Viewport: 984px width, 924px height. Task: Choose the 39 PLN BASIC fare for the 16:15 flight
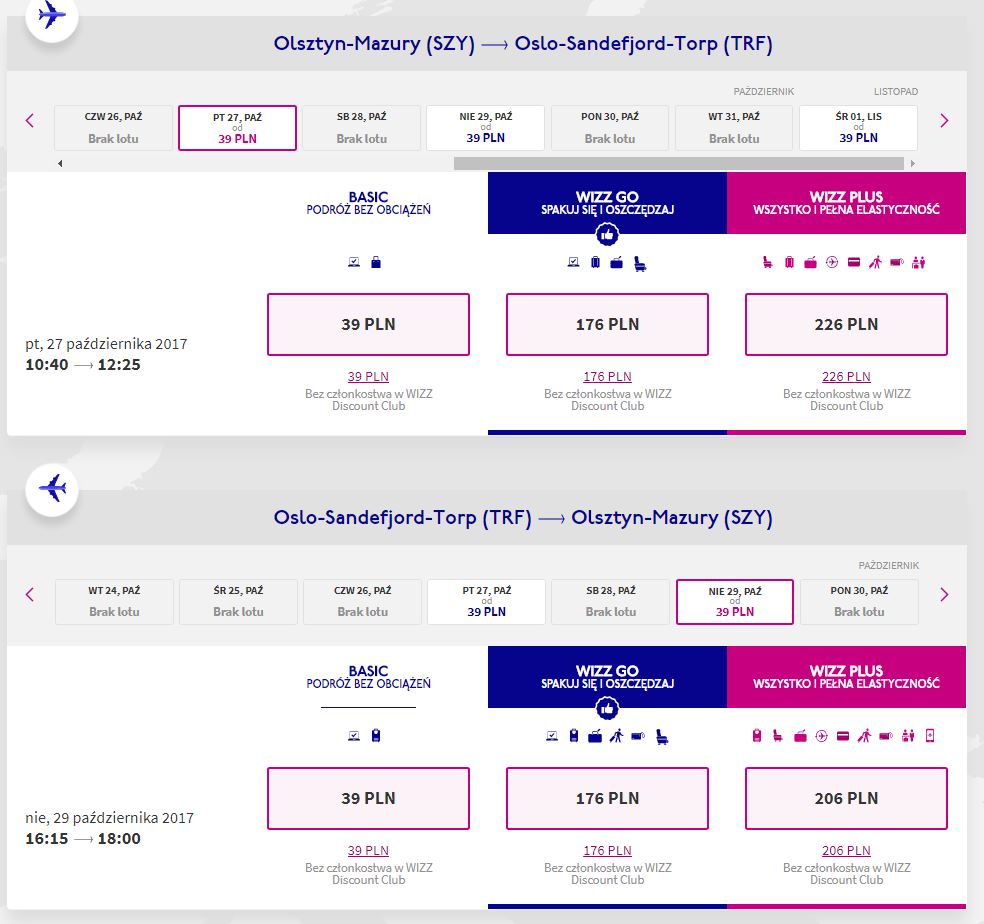click(x=368, y=798)
